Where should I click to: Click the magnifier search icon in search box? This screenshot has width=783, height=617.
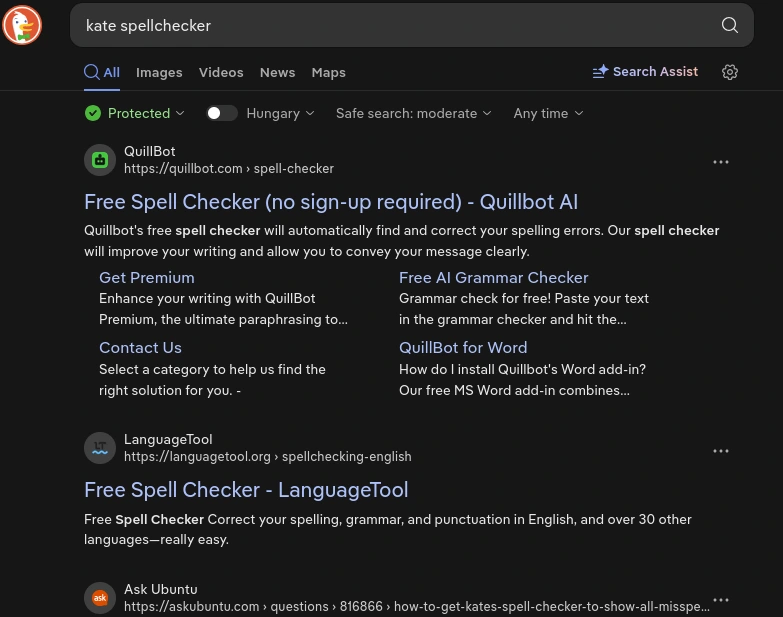730,25
